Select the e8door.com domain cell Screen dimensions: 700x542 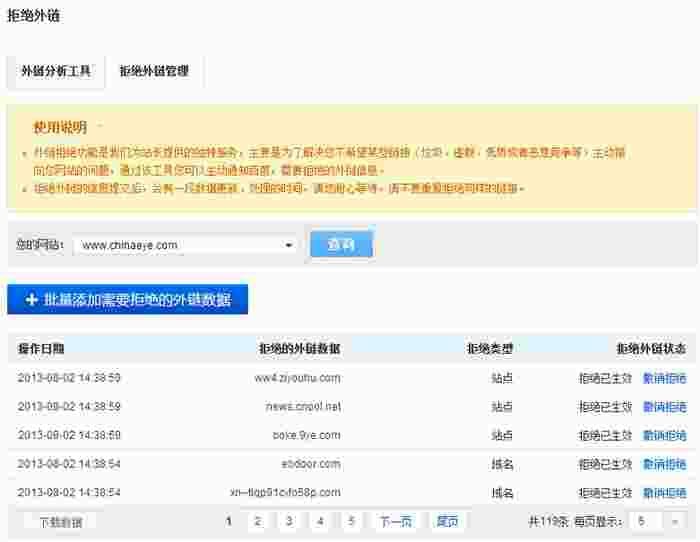[x=311, y=464]
